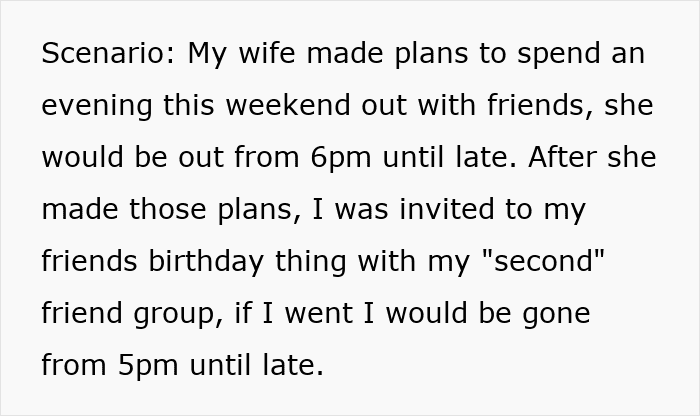Click the quoted word "second"
700x416 pixels.
point(543,261)
